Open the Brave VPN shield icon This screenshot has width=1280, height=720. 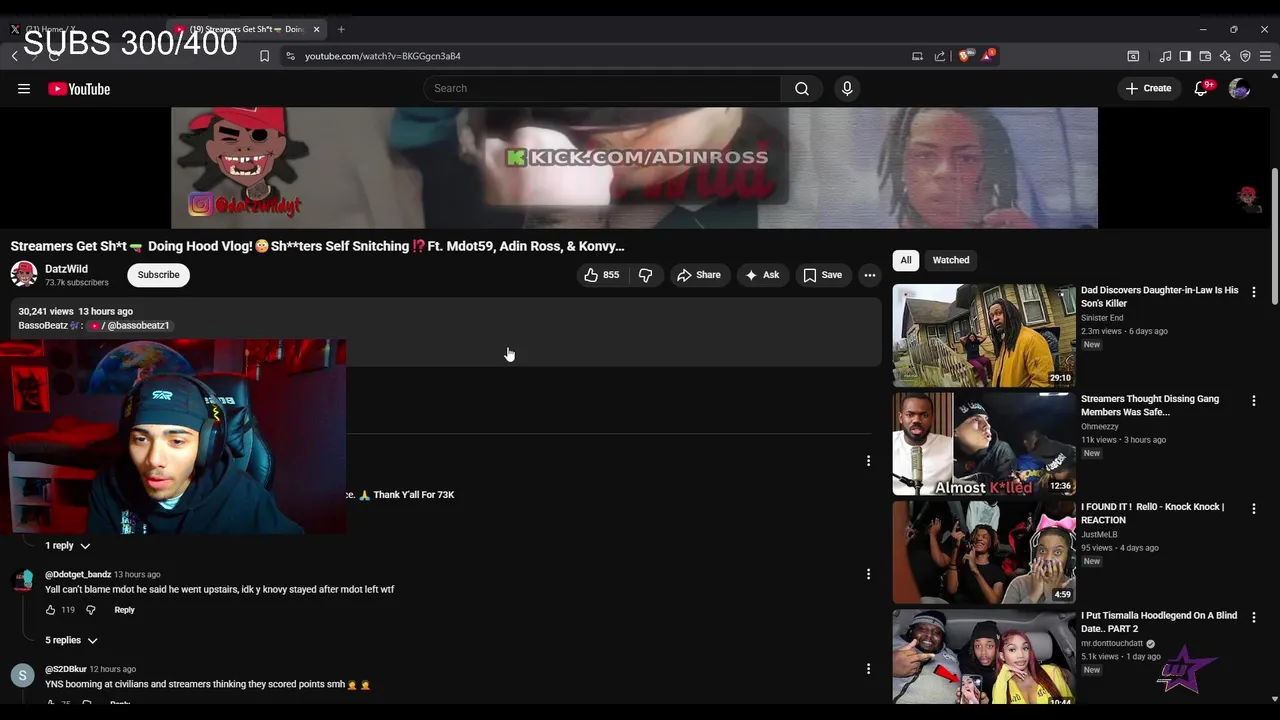coord(1245,56)
